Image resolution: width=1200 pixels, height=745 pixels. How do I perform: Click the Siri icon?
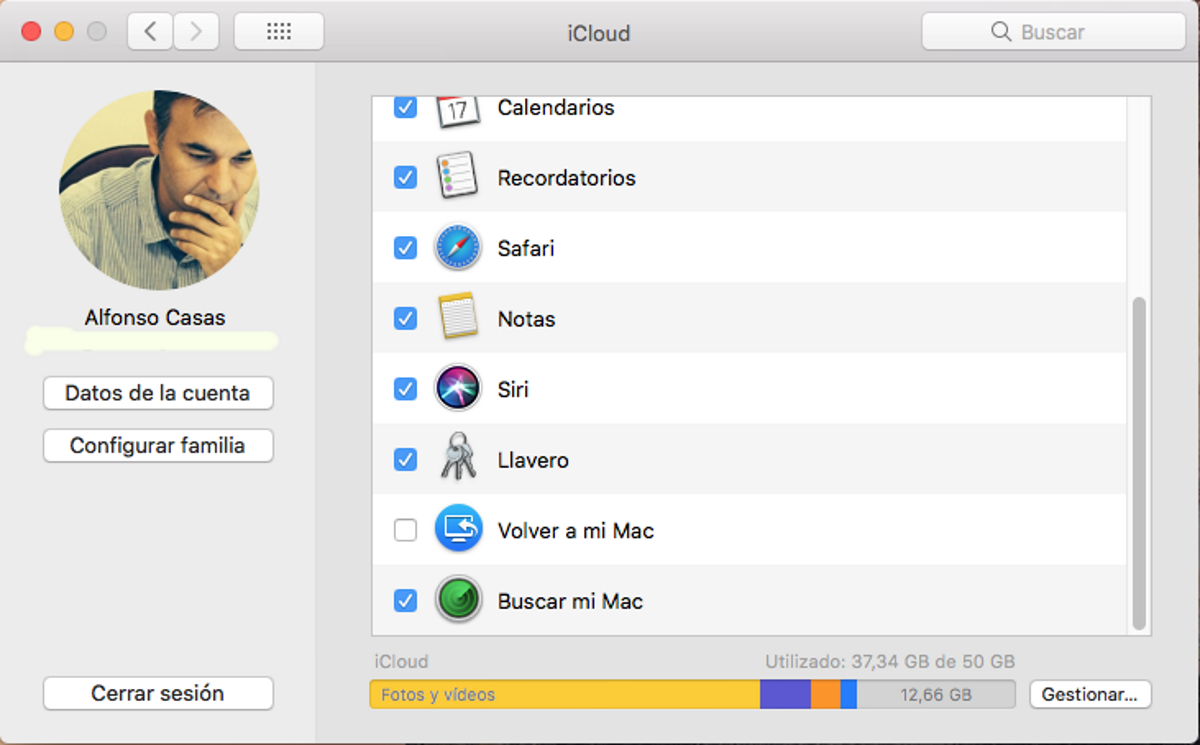tap(458, 389)
